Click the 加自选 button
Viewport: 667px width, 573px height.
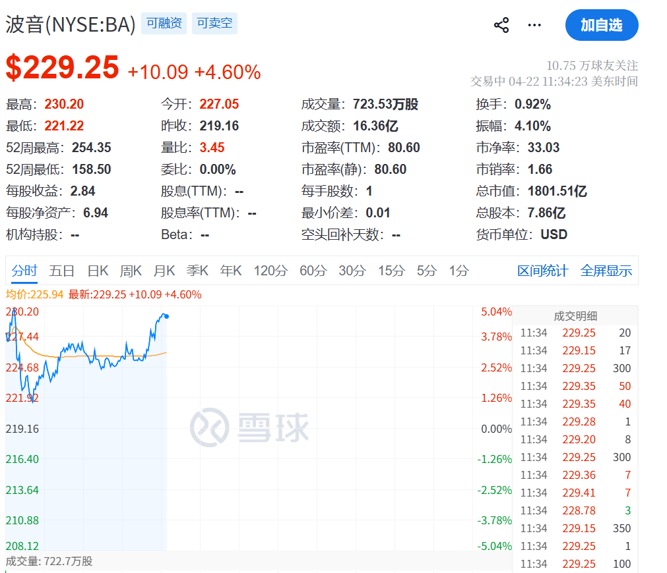click(601, 25)
